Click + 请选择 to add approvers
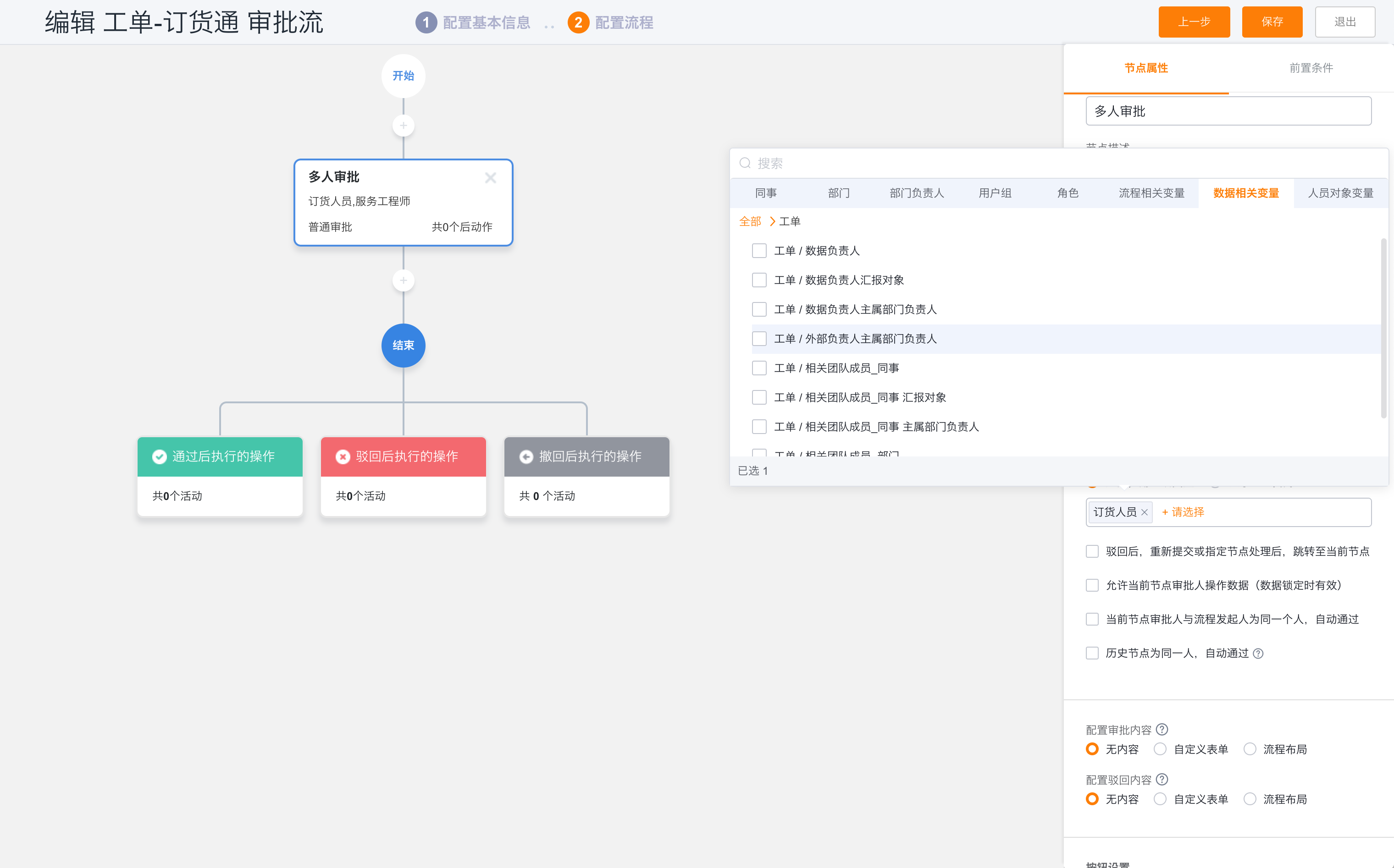This screenshot has height=868, width=1394. point(1183,512)
